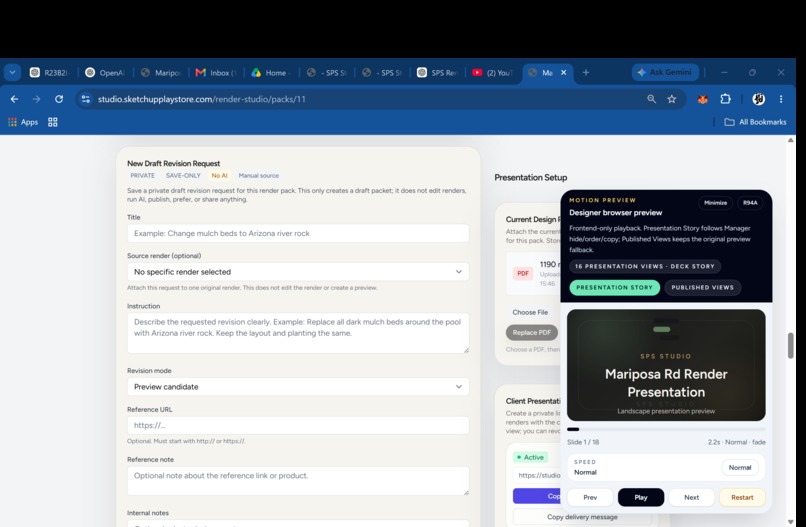Bookmark this page with the star icon

(x=672, y=99)
